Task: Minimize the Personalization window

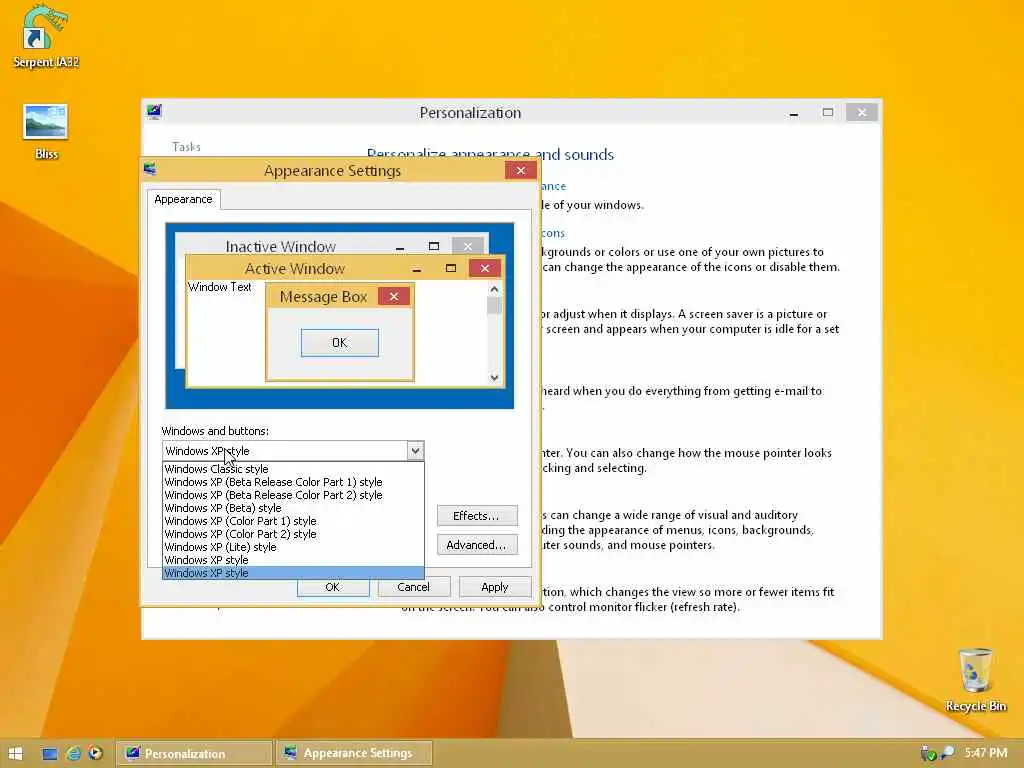Action: click(x=793, y=113)
